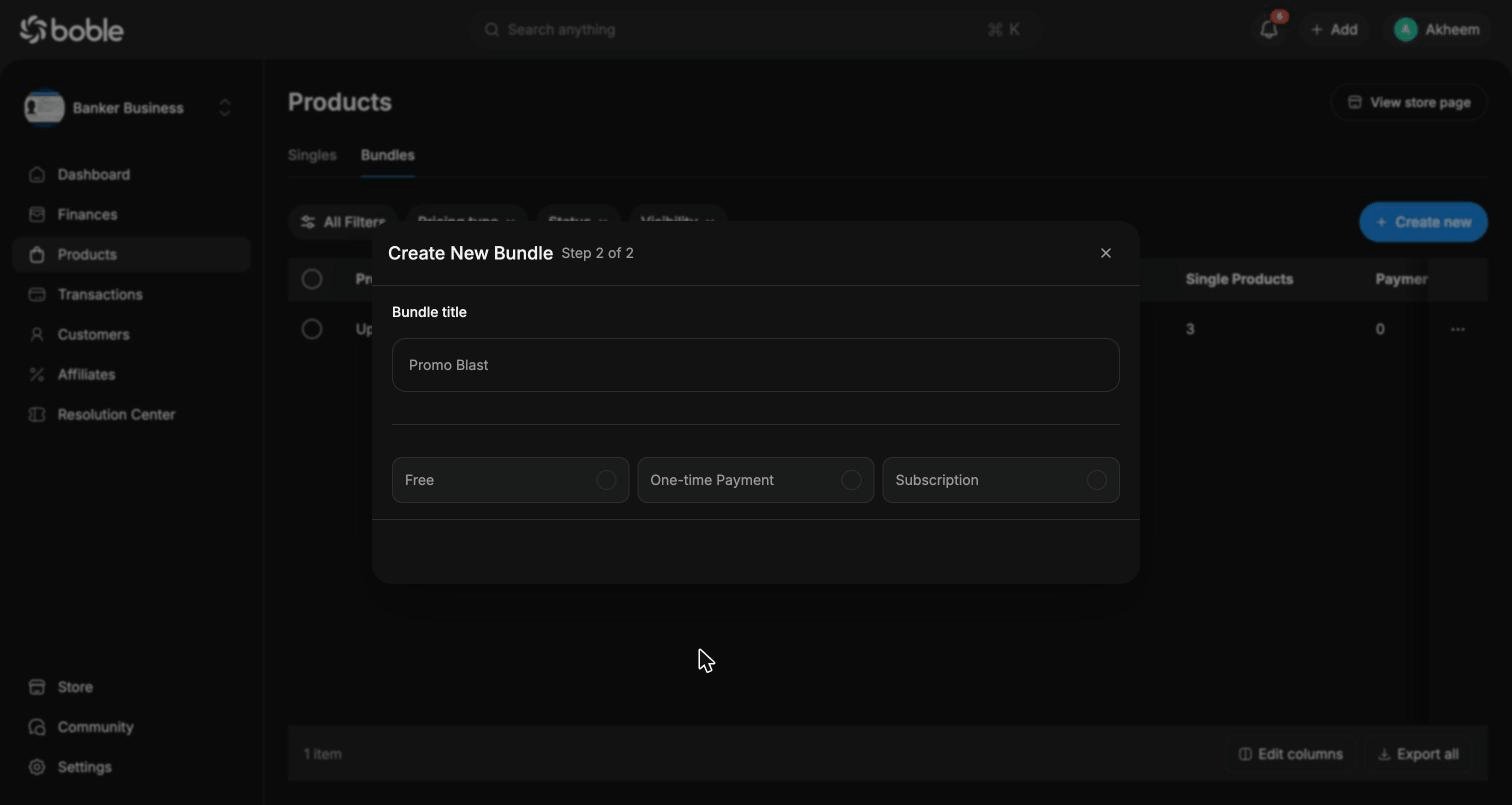Click the Community icon in sidebar

(x=37, y=727)
